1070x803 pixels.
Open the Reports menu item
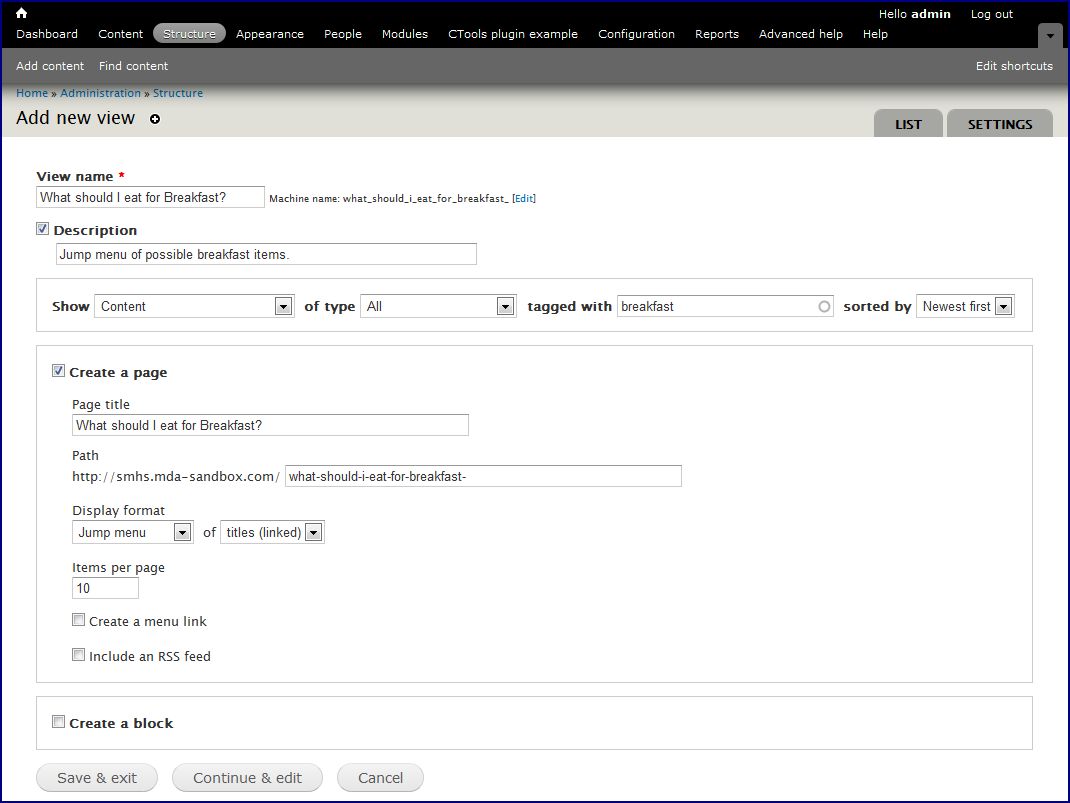(717, 34)
